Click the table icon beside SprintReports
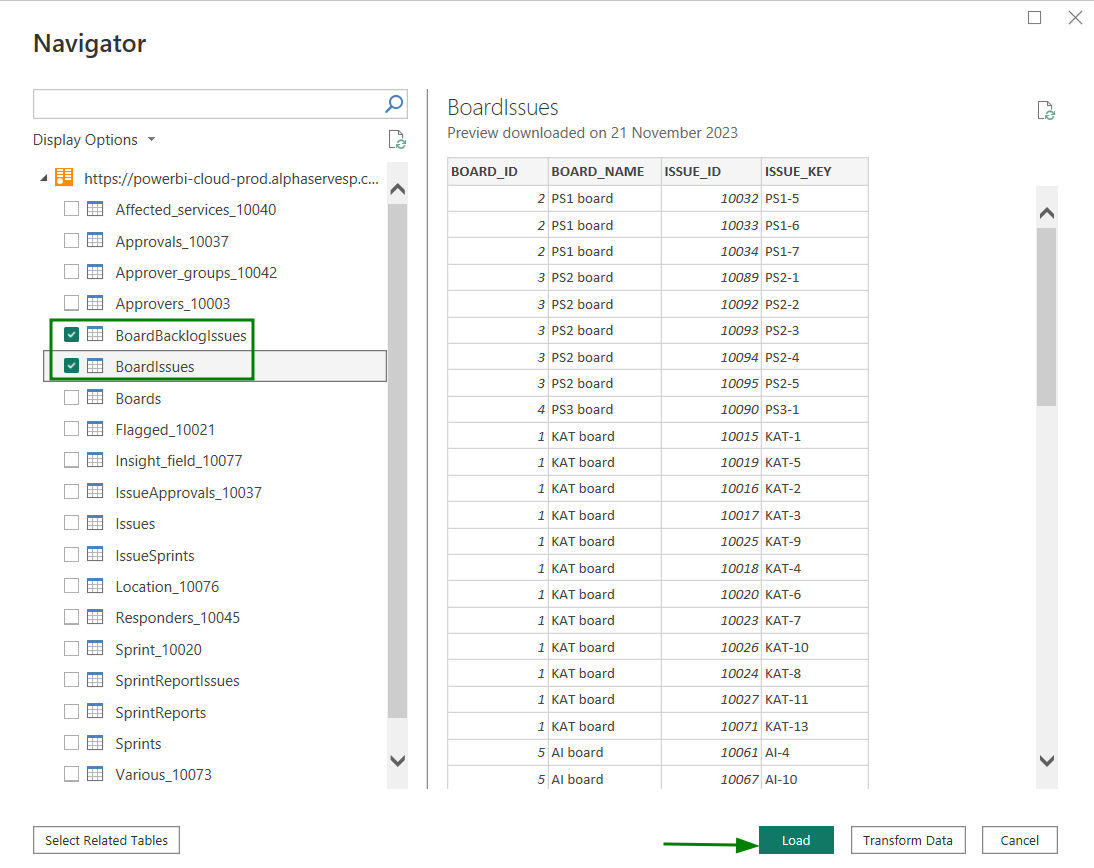1094x868 pixels. [x=96, y=712]
